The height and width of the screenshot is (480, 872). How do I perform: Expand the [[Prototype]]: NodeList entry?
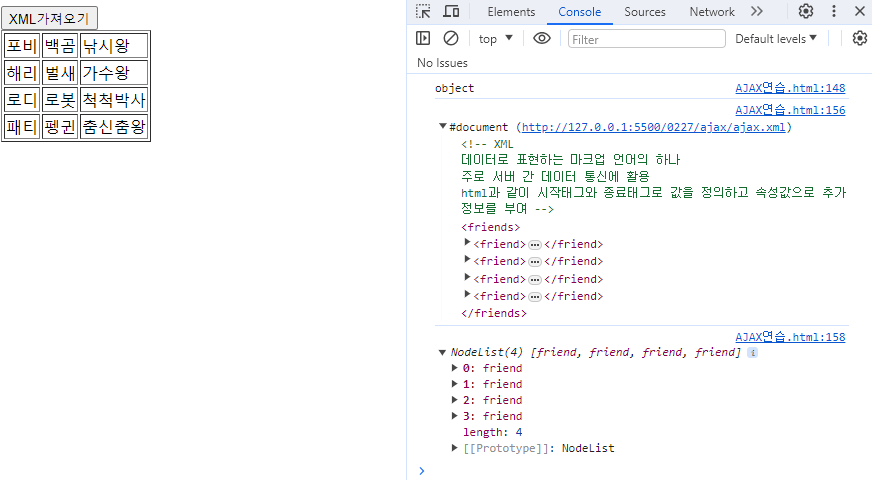click(454, 448)
